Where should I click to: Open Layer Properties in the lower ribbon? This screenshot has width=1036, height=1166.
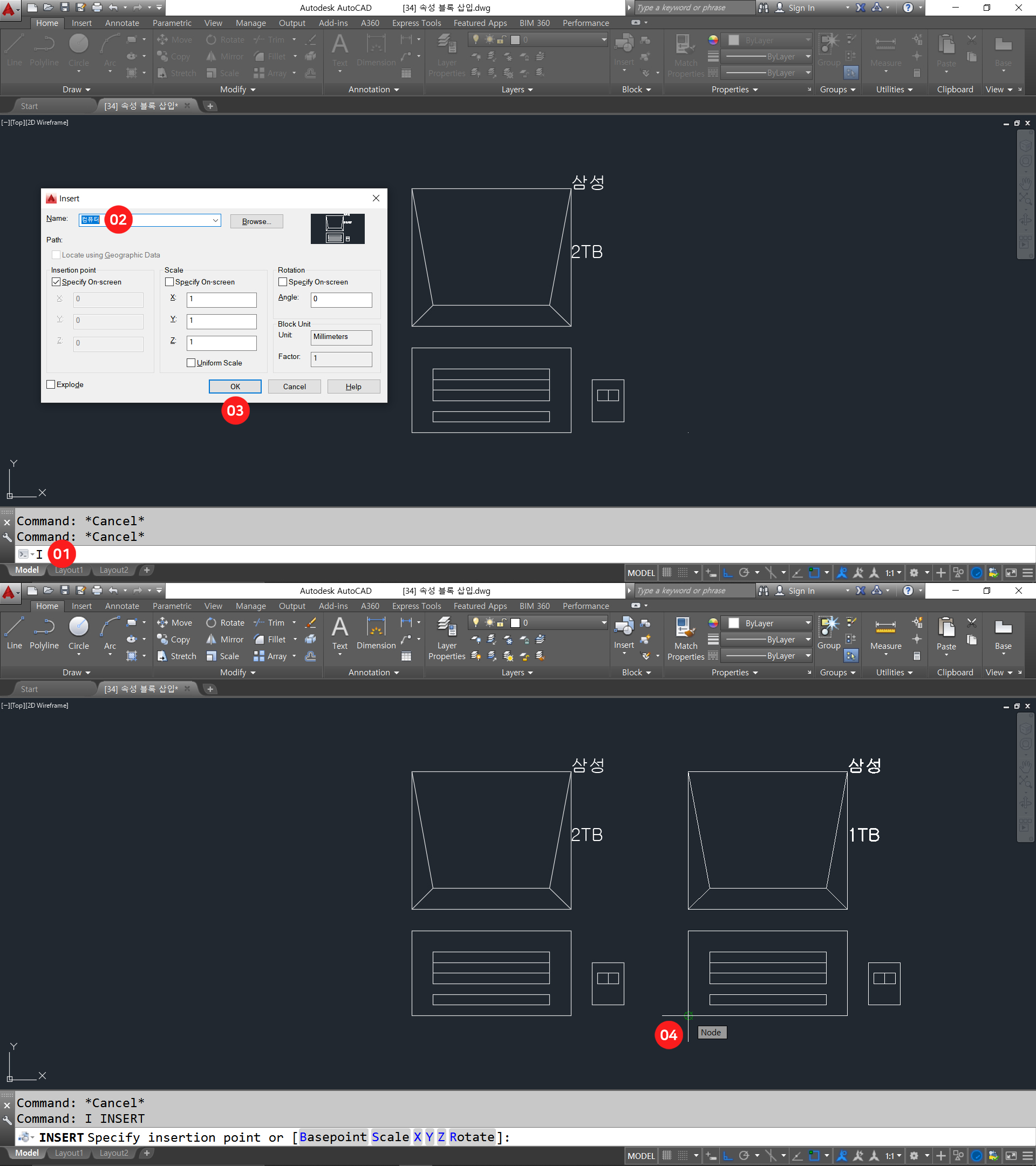[x=446, y=639]
